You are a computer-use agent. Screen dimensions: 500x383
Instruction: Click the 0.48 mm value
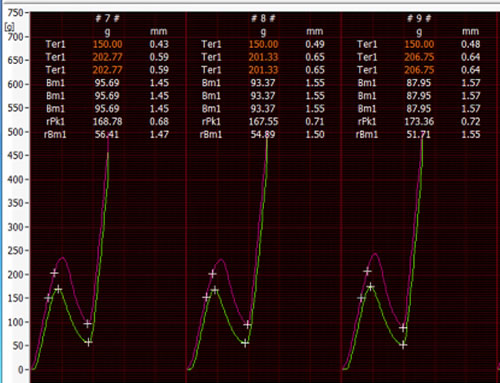tap(470, 44)
